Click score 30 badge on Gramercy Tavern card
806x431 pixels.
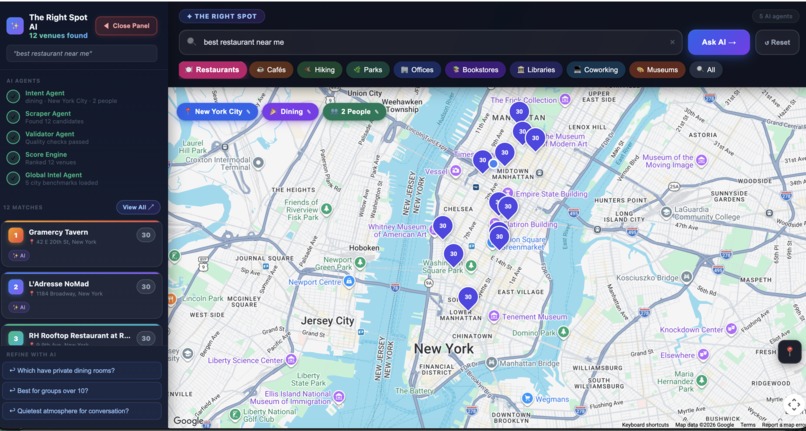146,235
